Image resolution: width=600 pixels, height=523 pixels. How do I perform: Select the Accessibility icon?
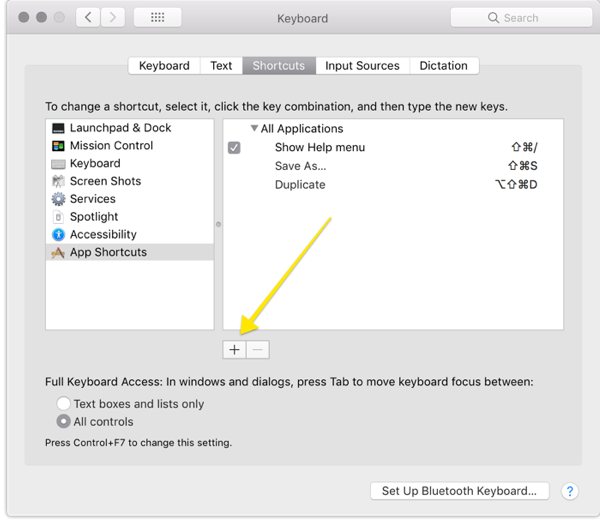[59, 235]
